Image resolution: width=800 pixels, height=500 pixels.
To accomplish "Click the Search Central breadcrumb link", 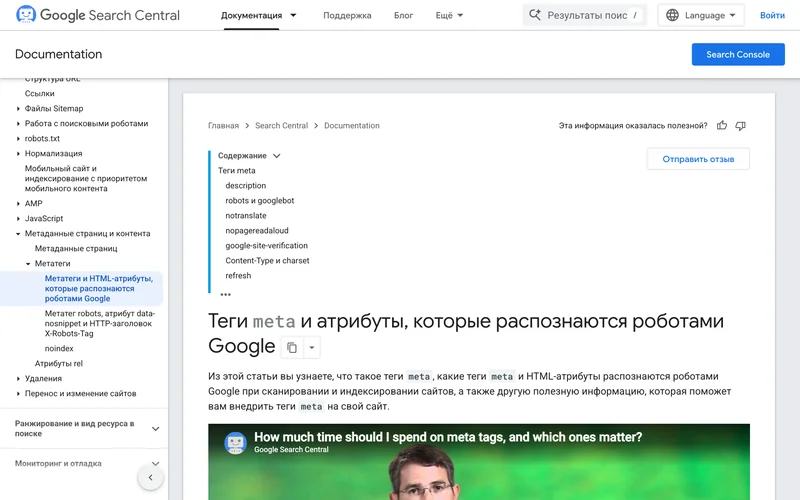I will [282, 126].
